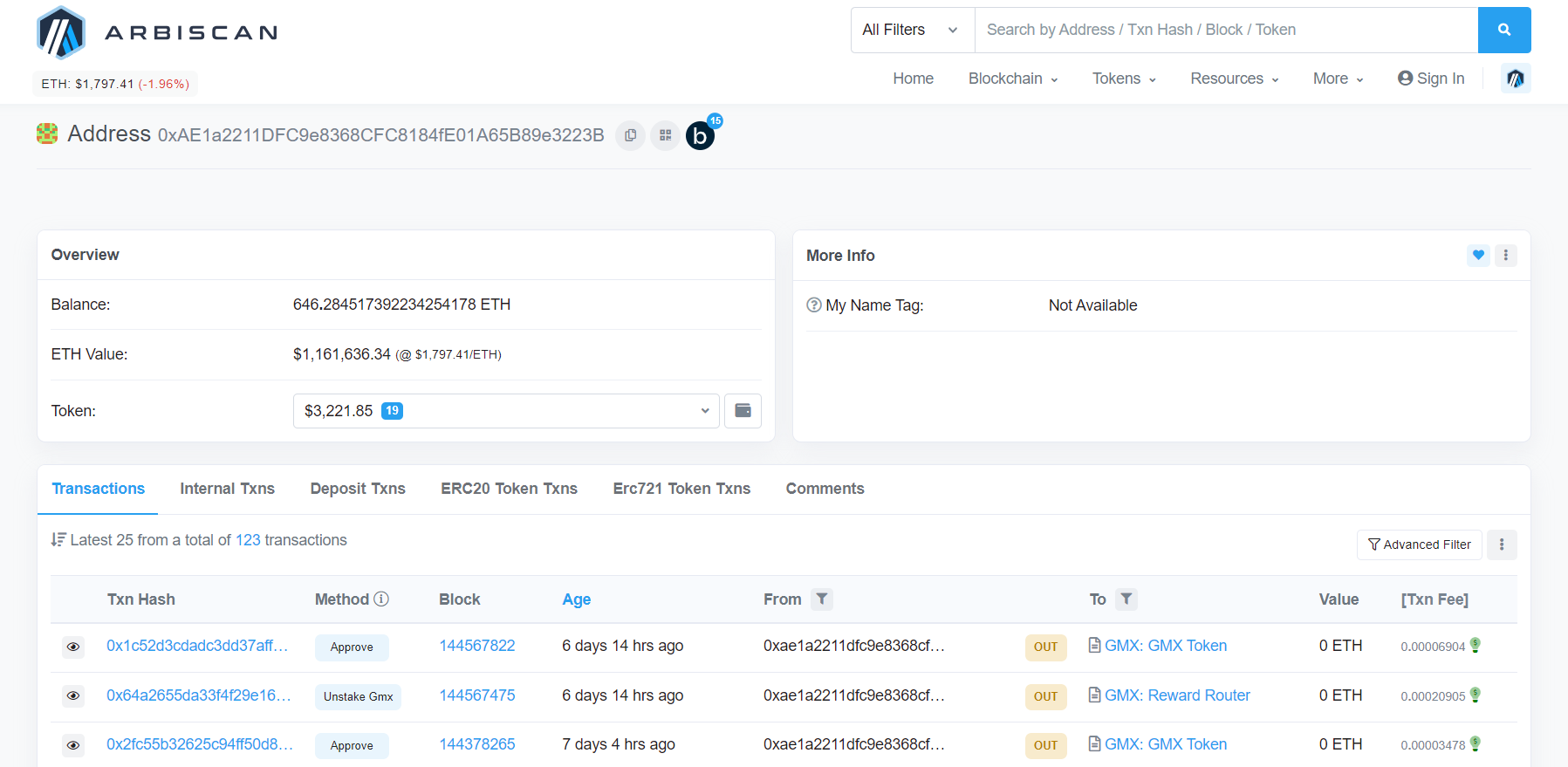Click the search by address input field
This screenshot has width=1568, height=767.
pyautogui.click(x=1226, y=30)
